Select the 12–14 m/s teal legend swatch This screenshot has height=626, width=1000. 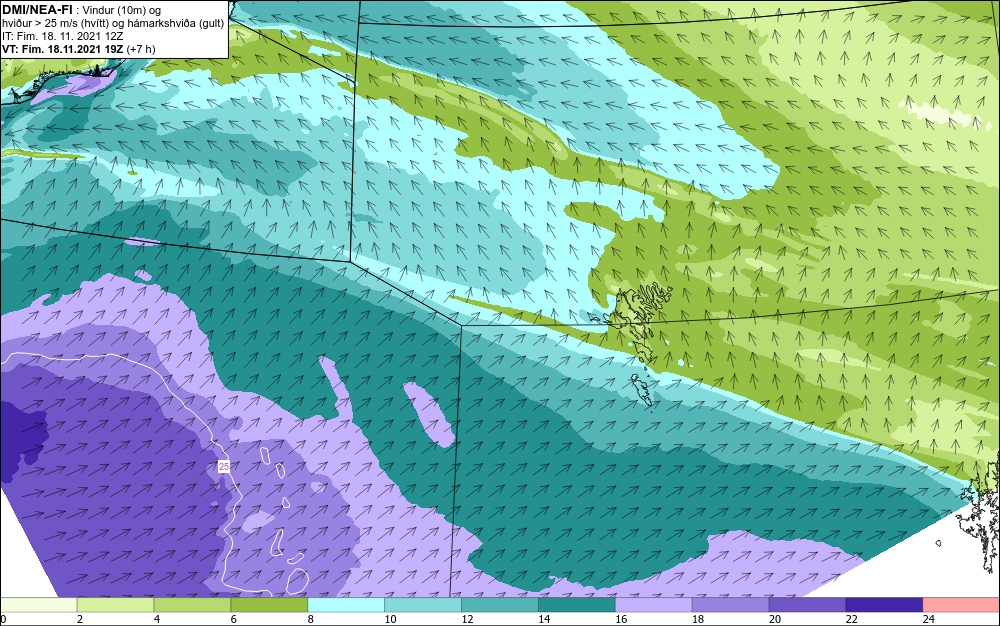pyautogui.click(x=500, y=604)
